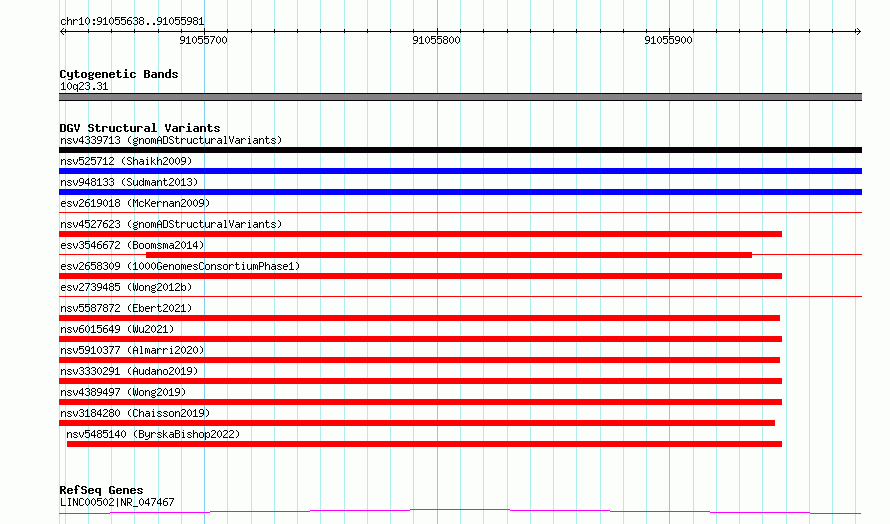Image resolution: width=890 pixels, height=524 pixels.
Task: Click ruler position 91055900
Action: (x=668, y=40)
